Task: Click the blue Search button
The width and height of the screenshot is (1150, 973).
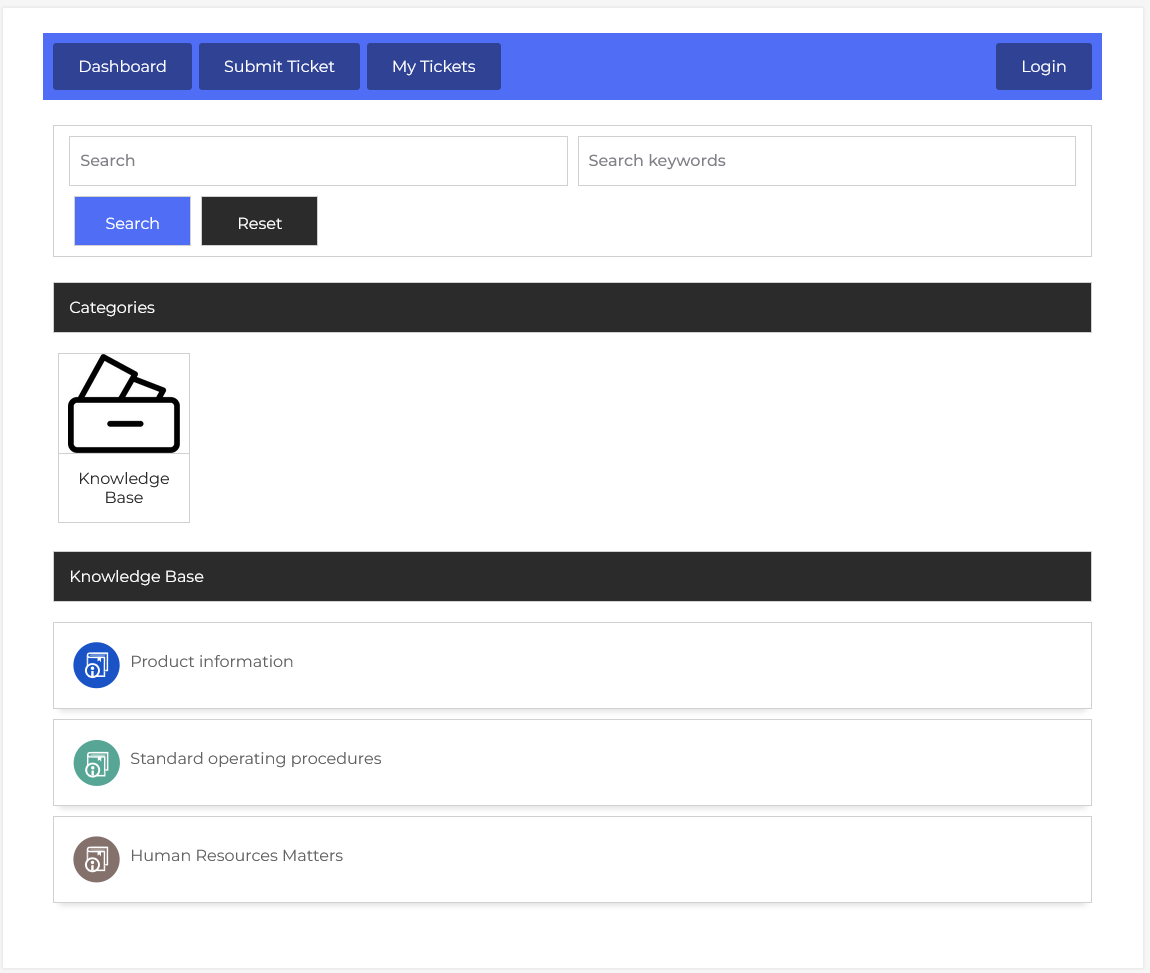Action: click(x=132, y=222)
